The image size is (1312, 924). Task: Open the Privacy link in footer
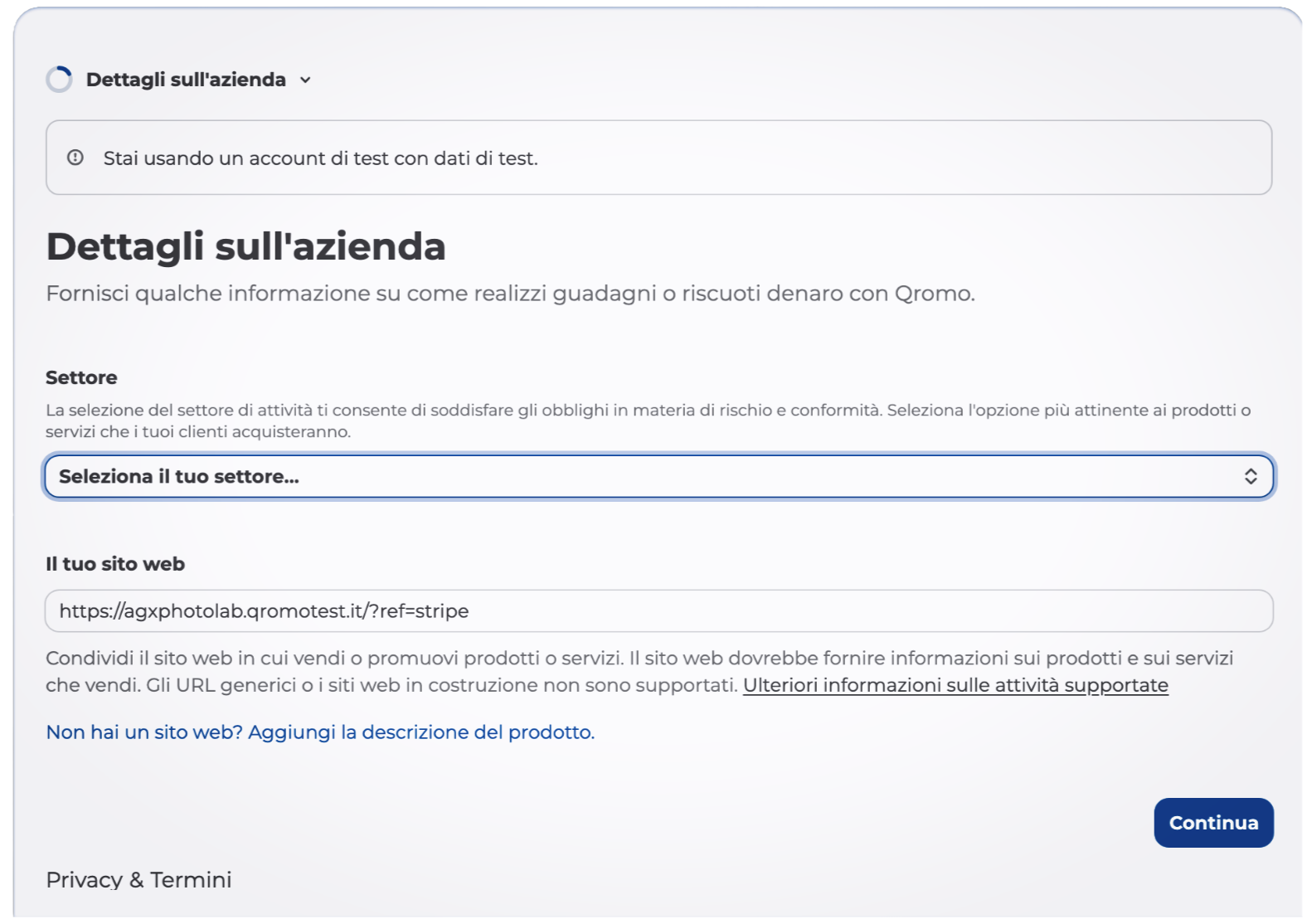pyautogui.click(x=85, y=880)
